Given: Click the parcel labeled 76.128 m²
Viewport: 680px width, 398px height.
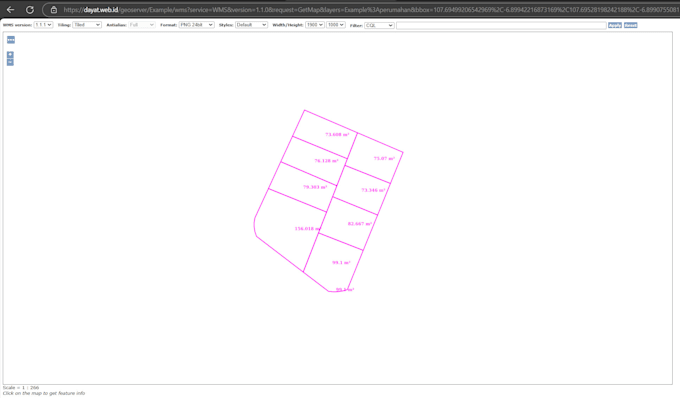Looking at the screenshot, I should pyautogui.click(x=315, y=160).
